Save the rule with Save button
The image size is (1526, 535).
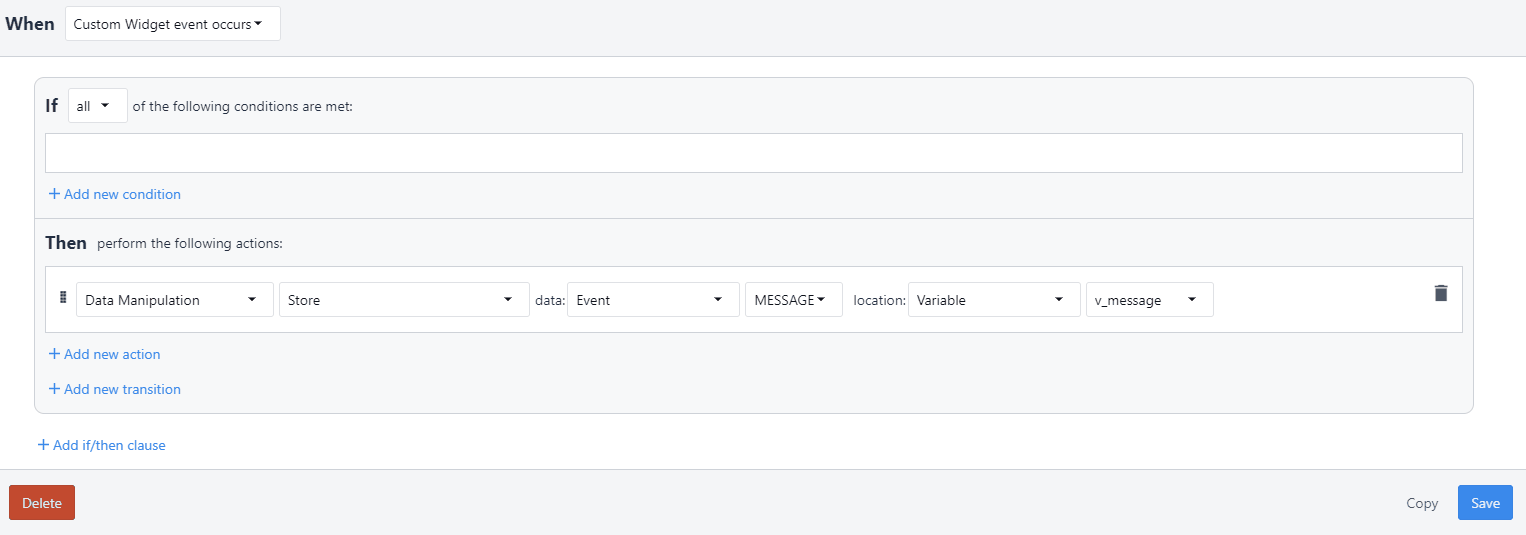[x=1484, y=503]
